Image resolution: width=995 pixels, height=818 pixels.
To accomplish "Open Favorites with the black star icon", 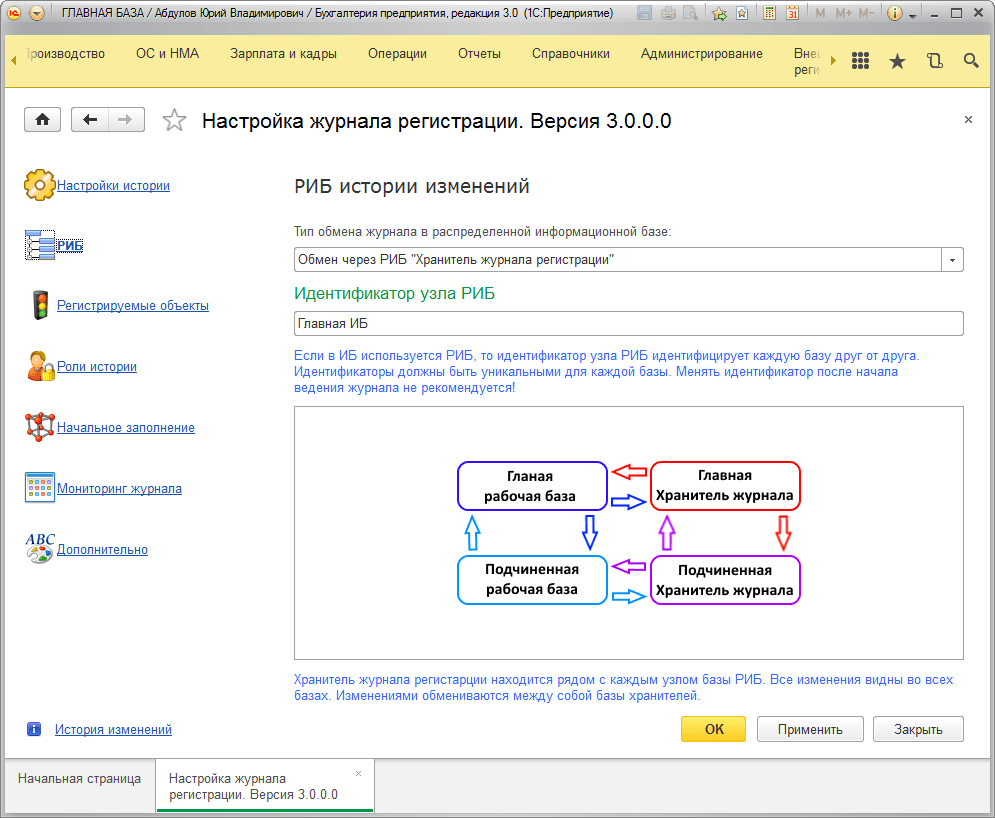I will [897, 61].
